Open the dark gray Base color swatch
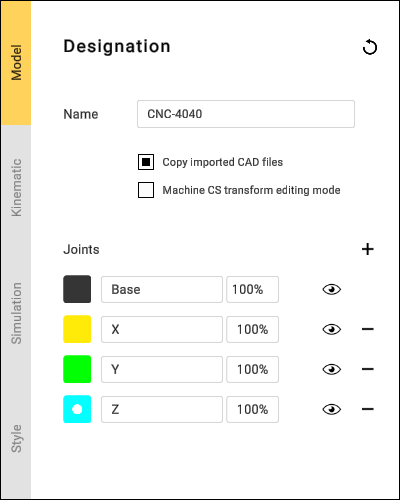Image resolution: width=400 pixels, height=500 pixels. (77, 289)
